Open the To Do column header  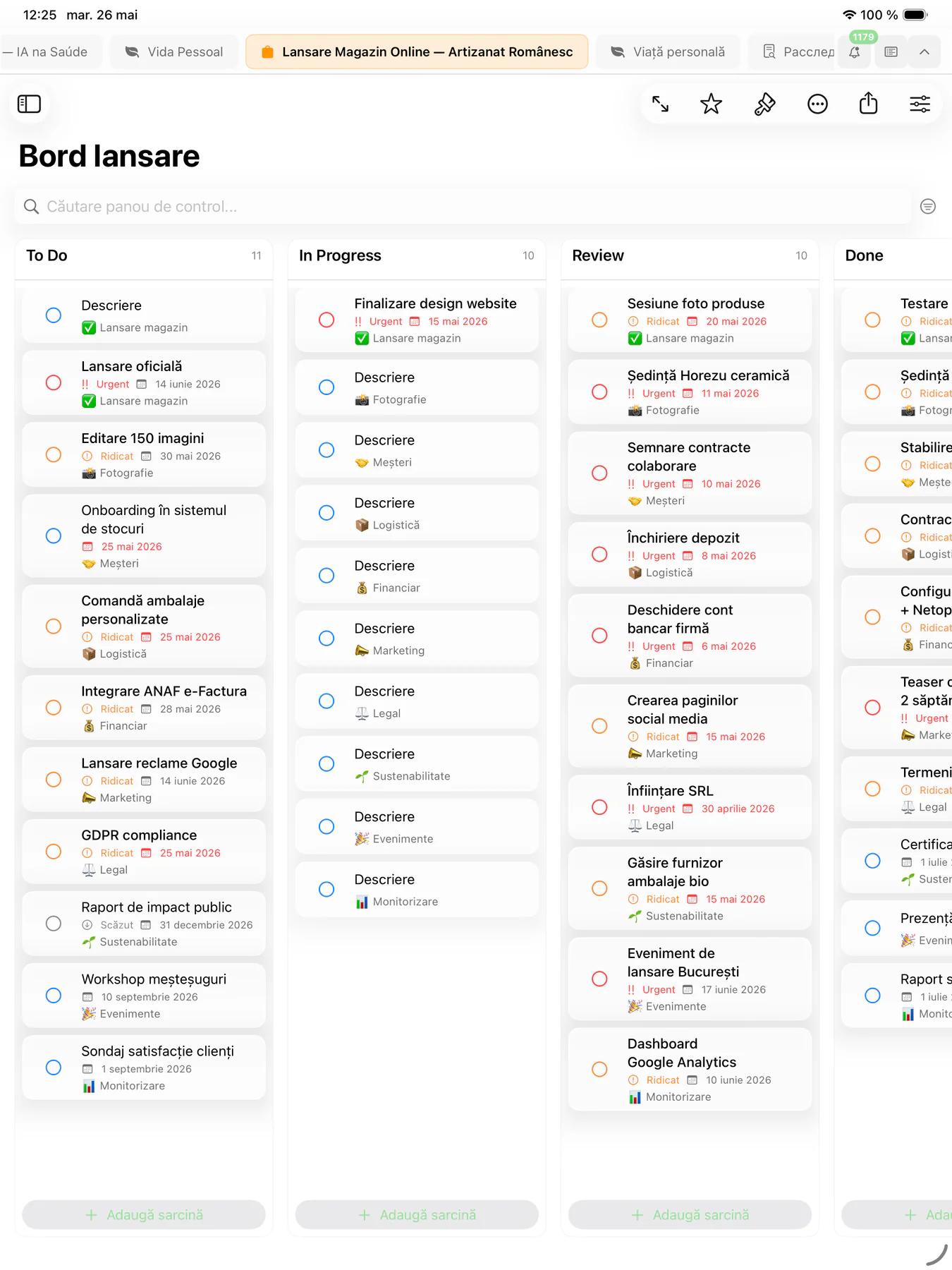pyautogui.click(x=144, y=255)
